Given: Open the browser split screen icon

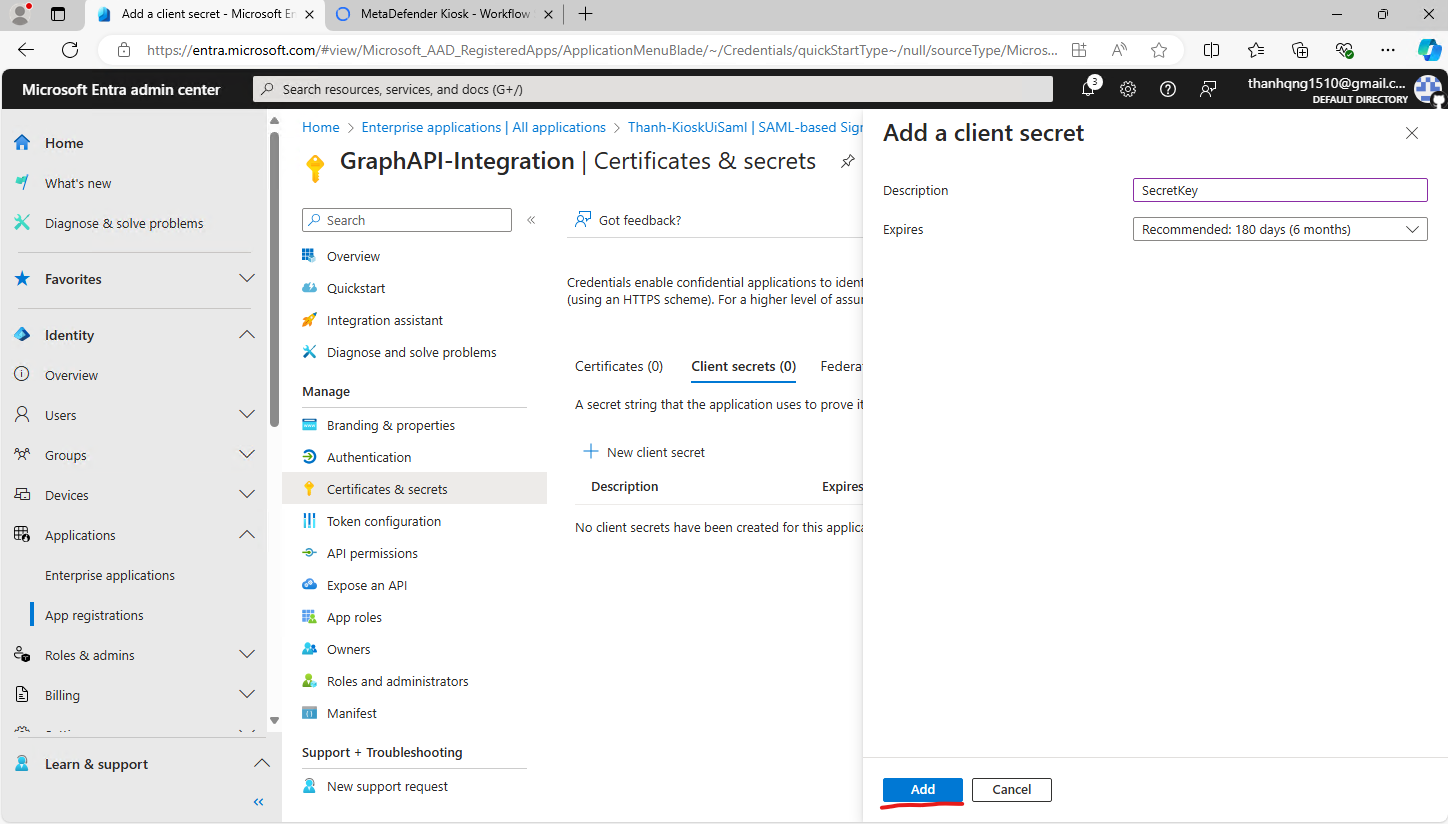Looking at the screenshot, I should click(x=1211, y=50).
